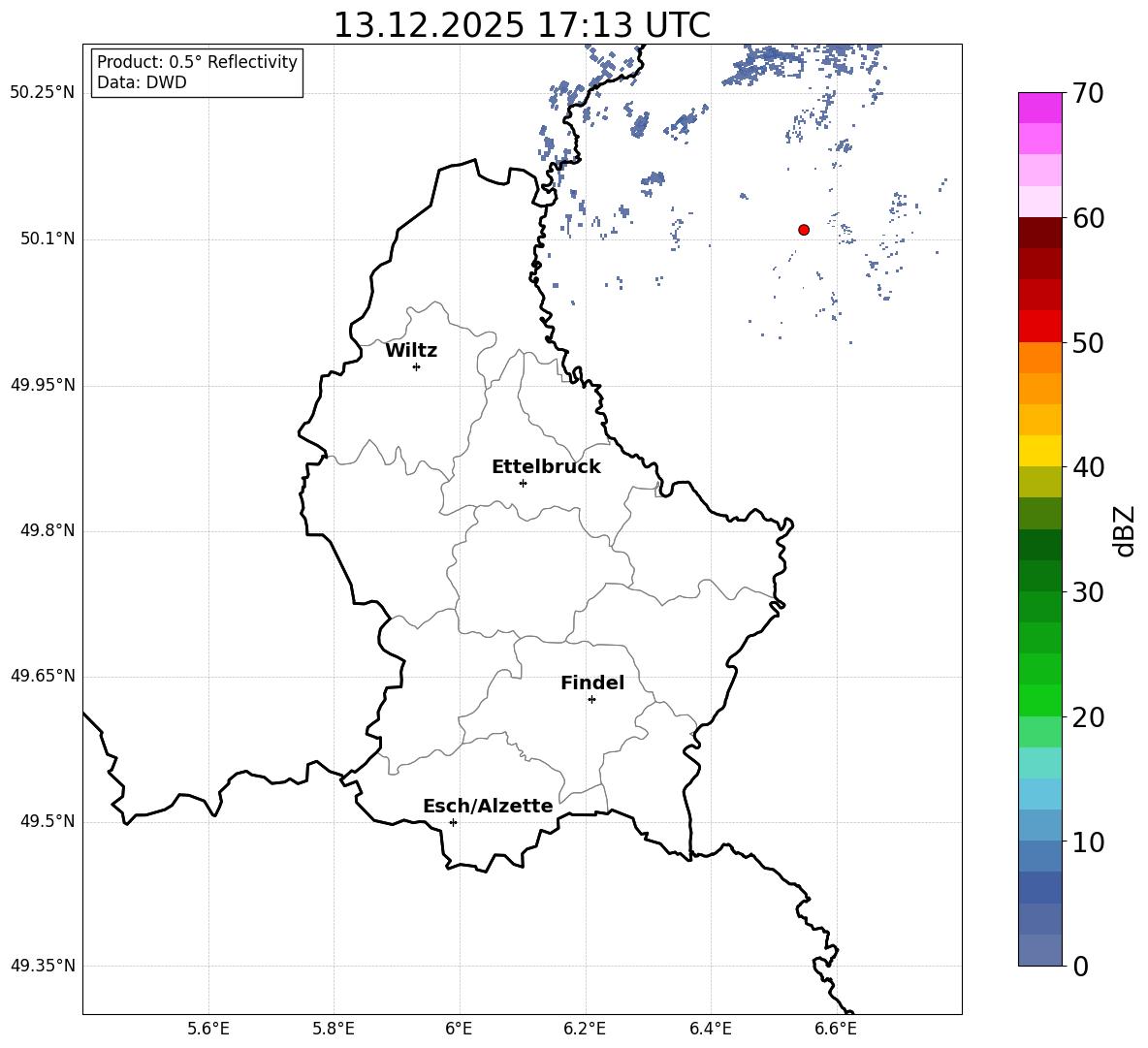Click the 0 tick on the colorbar
Screen dimensions: 1148x1048
click(x=1081, y=966)
